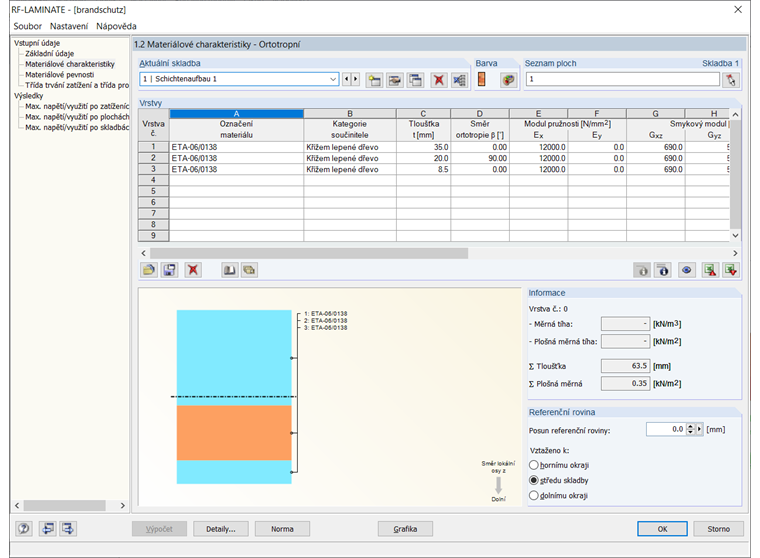Open help with the question mark icon

pos(24,528)
